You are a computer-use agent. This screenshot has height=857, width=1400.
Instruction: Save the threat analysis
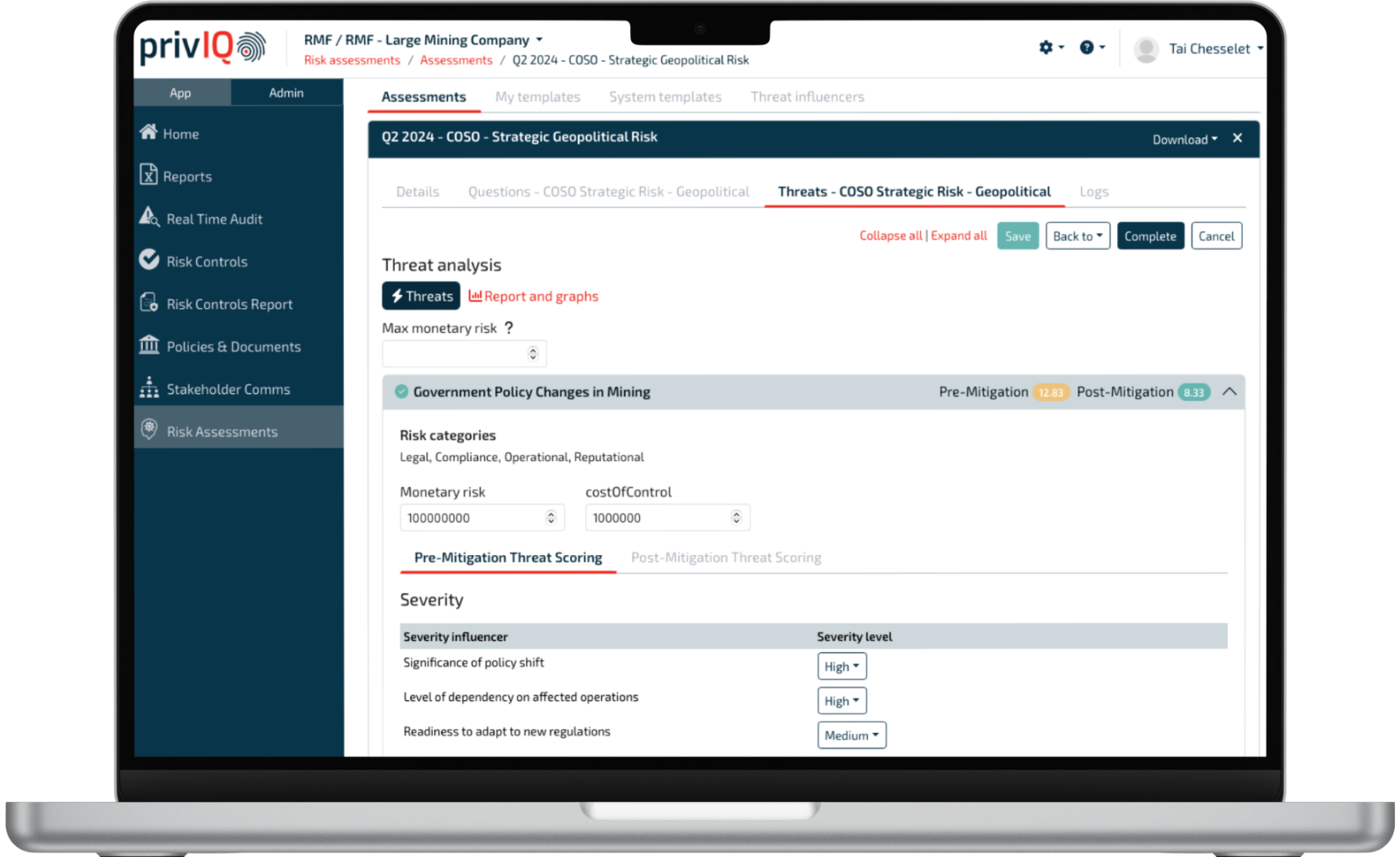[1017, 235]
